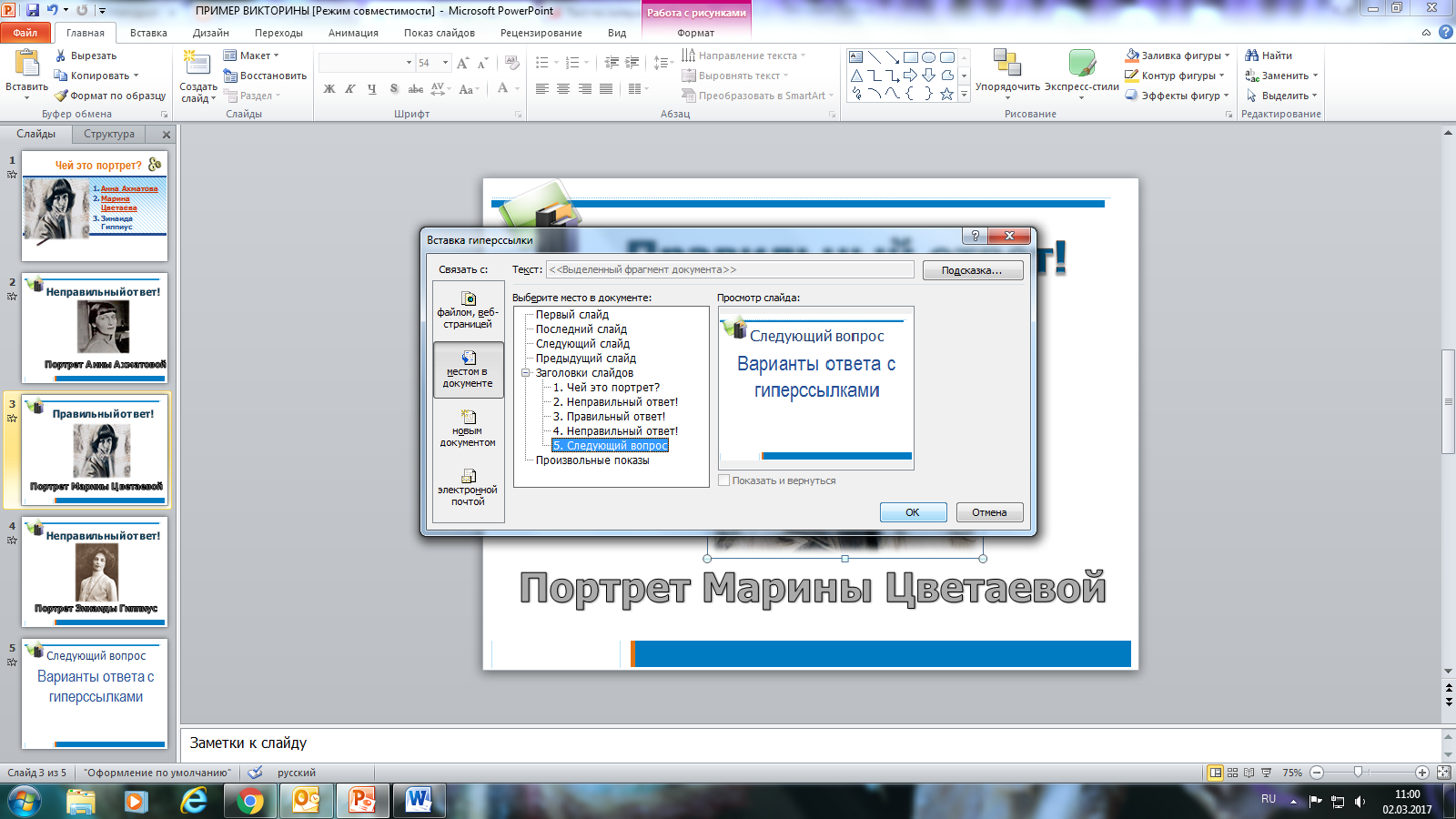1456x819 pixels.
Task: Open Windows Start menu
Action: pos(25,801)
